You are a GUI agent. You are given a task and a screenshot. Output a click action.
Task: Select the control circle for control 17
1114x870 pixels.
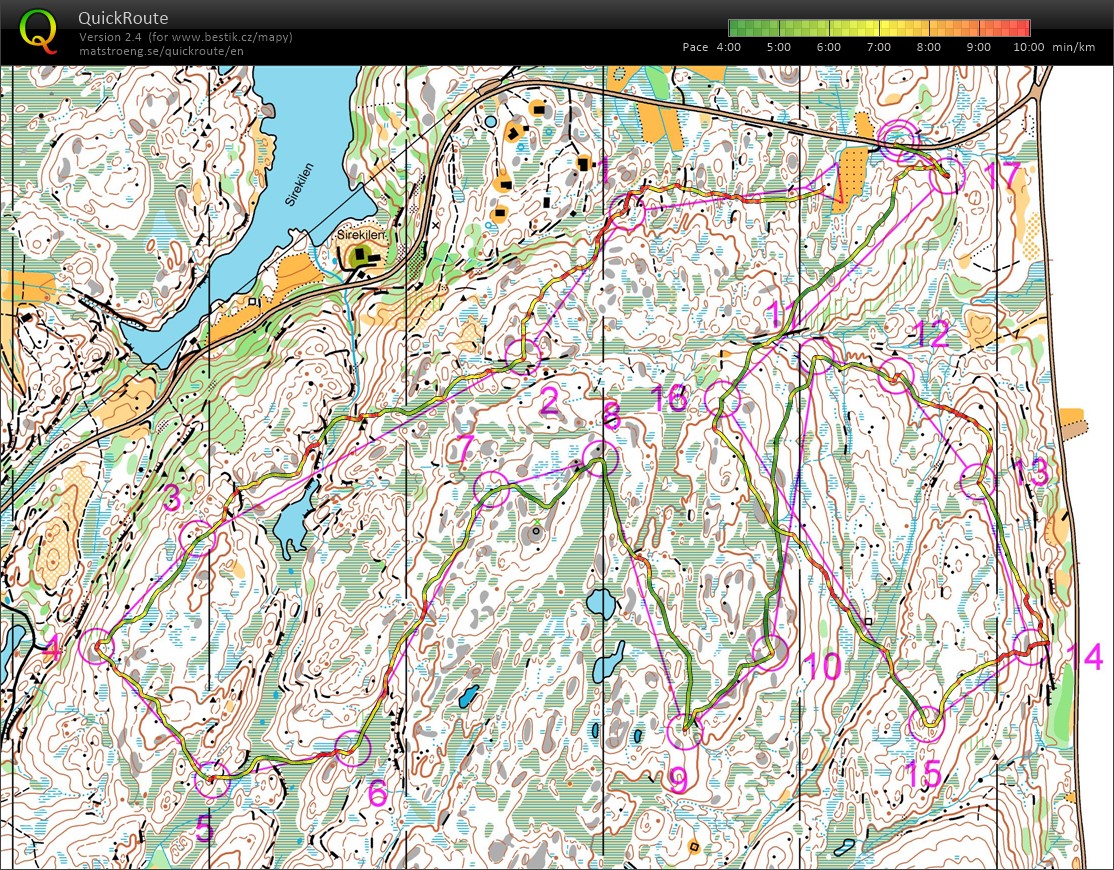[947, 175]
